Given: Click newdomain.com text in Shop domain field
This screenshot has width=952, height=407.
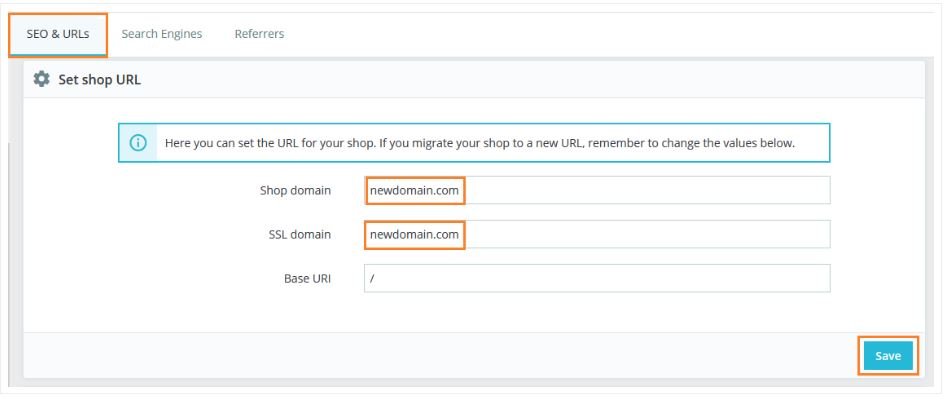Looking at the screenshot, I should pyautogui.click(x=414, y=190).
